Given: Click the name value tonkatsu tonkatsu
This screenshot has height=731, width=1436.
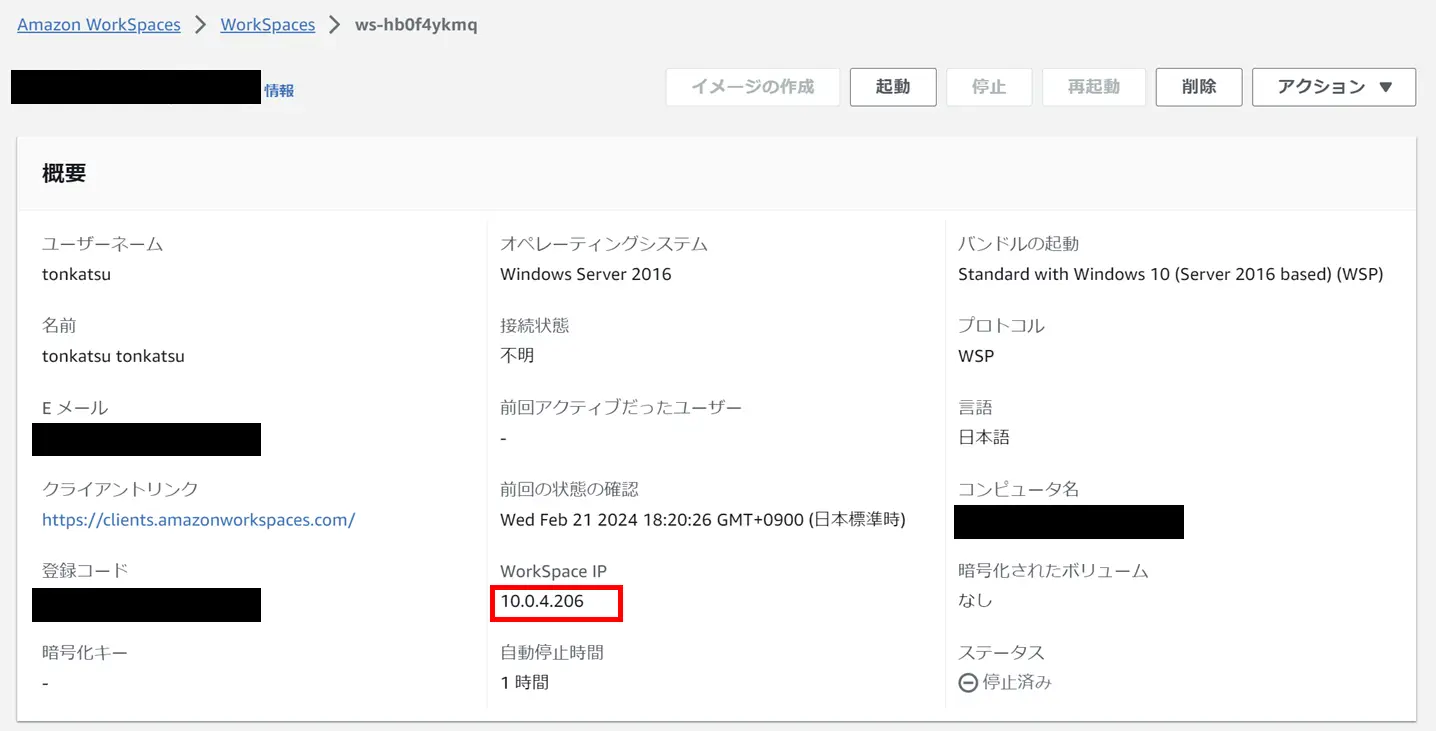Looking at the screenshot, I should click(x=113, y=356).
